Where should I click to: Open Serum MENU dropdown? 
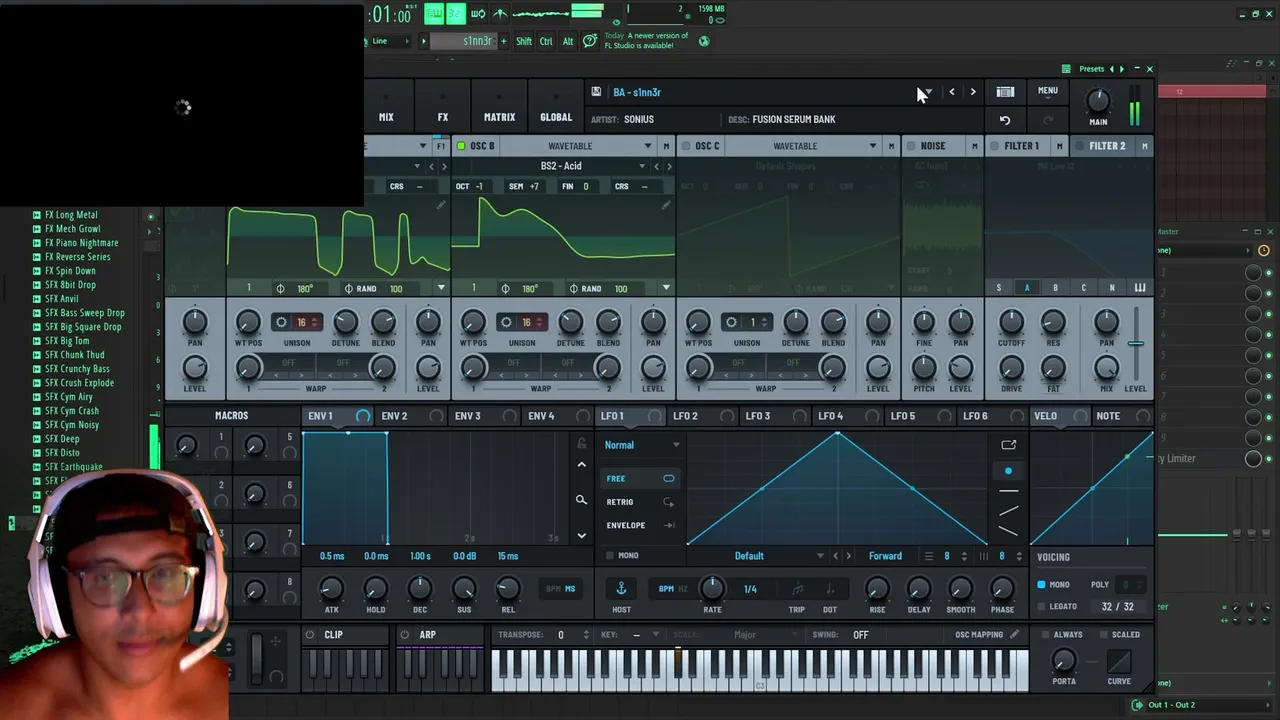tap(1047, 92)
